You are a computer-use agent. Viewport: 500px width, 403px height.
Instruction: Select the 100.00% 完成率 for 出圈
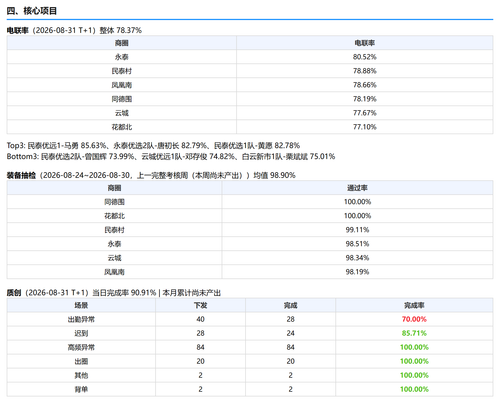tap(414, 361)
